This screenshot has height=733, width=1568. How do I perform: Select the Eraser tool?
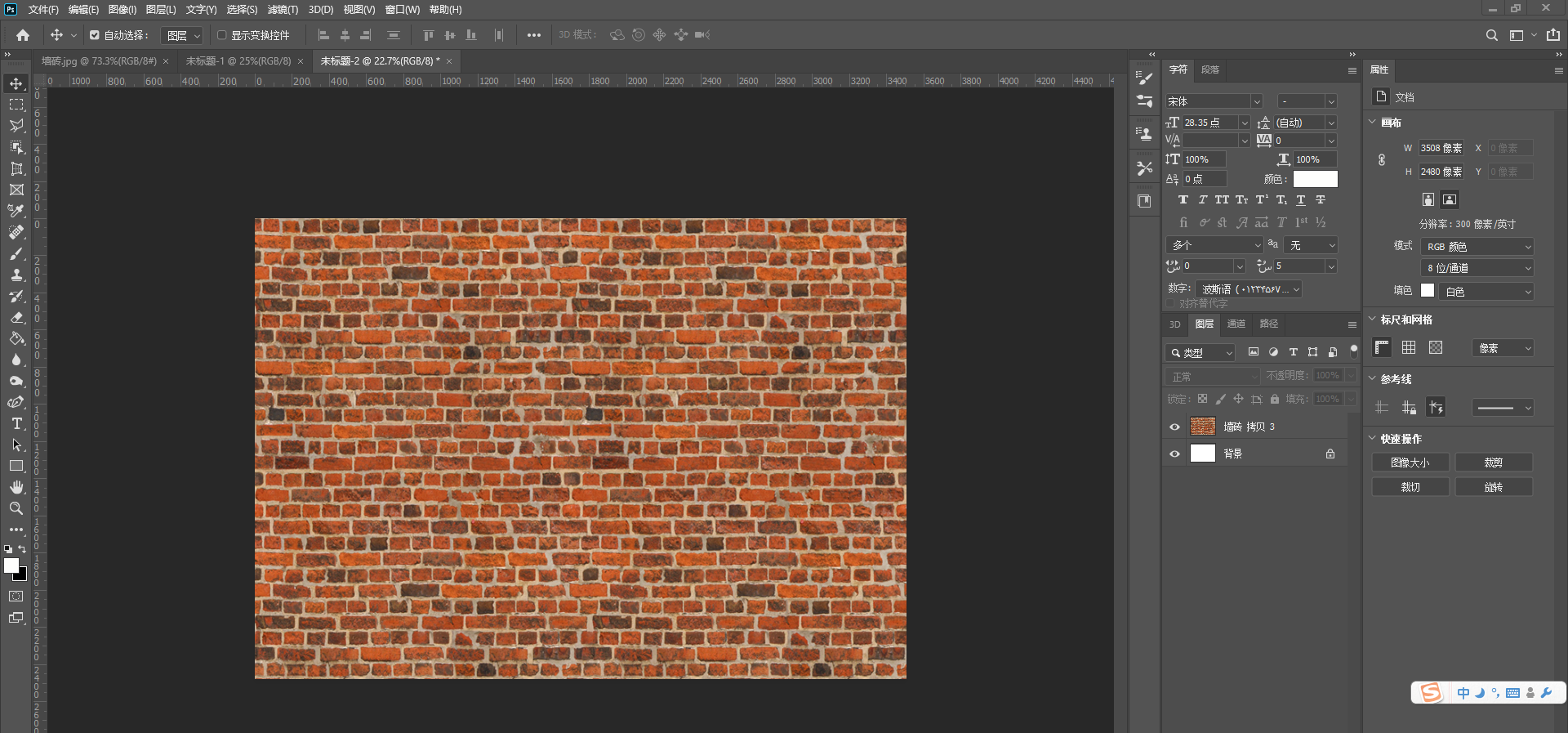tap(16, 317)
